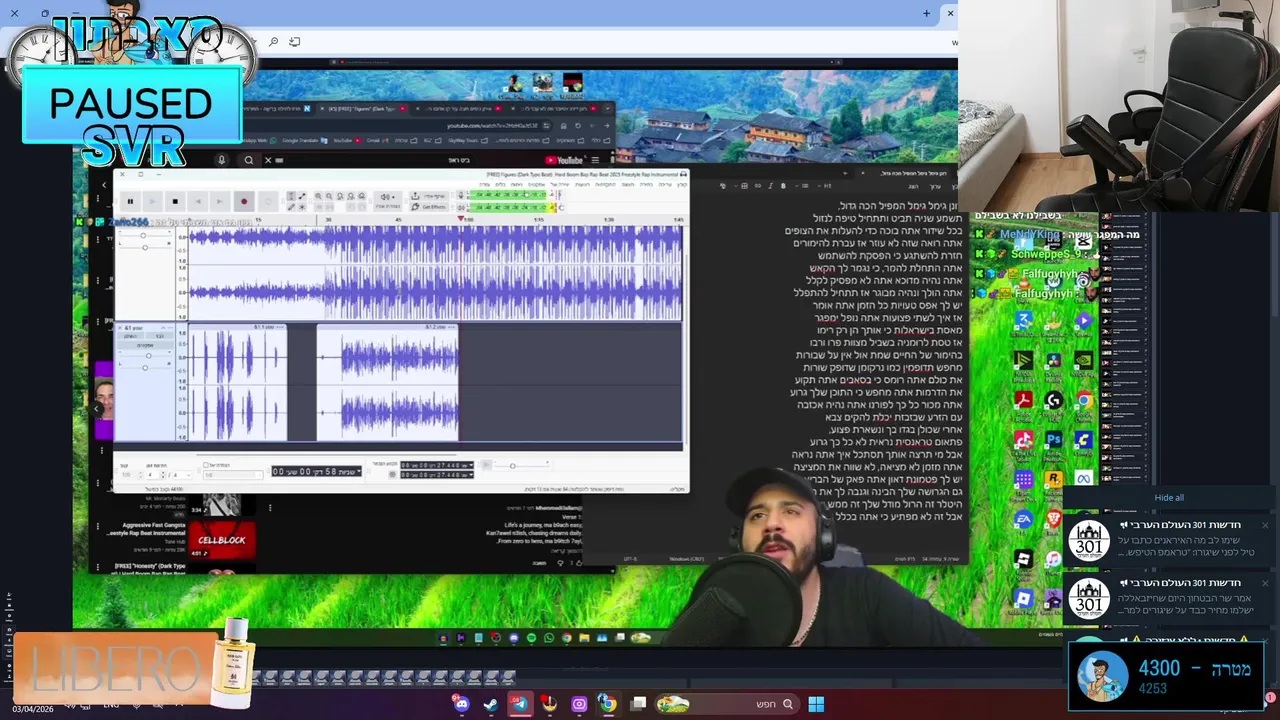Adjust the first track's pan slider

click(x=143, y=247)
